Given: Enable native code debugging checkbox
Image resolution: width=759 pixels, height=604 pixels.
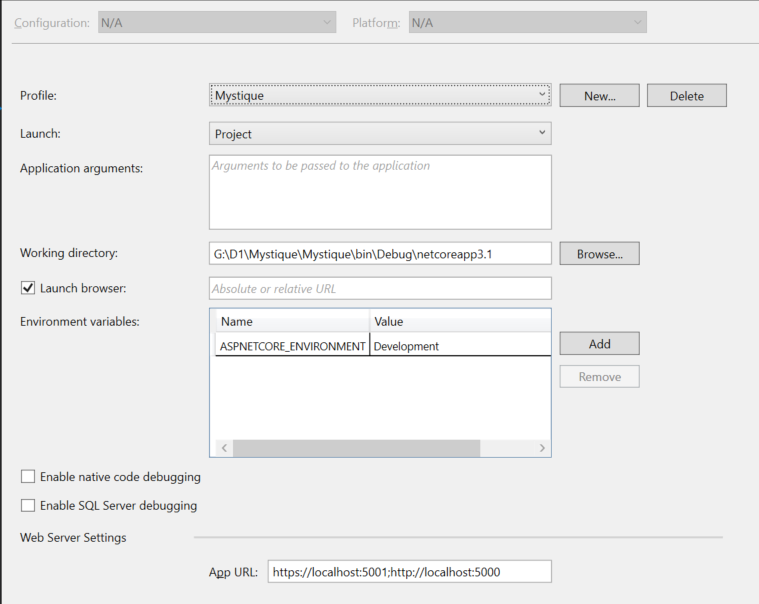Looking at the screenshot, I should [x=28, y=477].
